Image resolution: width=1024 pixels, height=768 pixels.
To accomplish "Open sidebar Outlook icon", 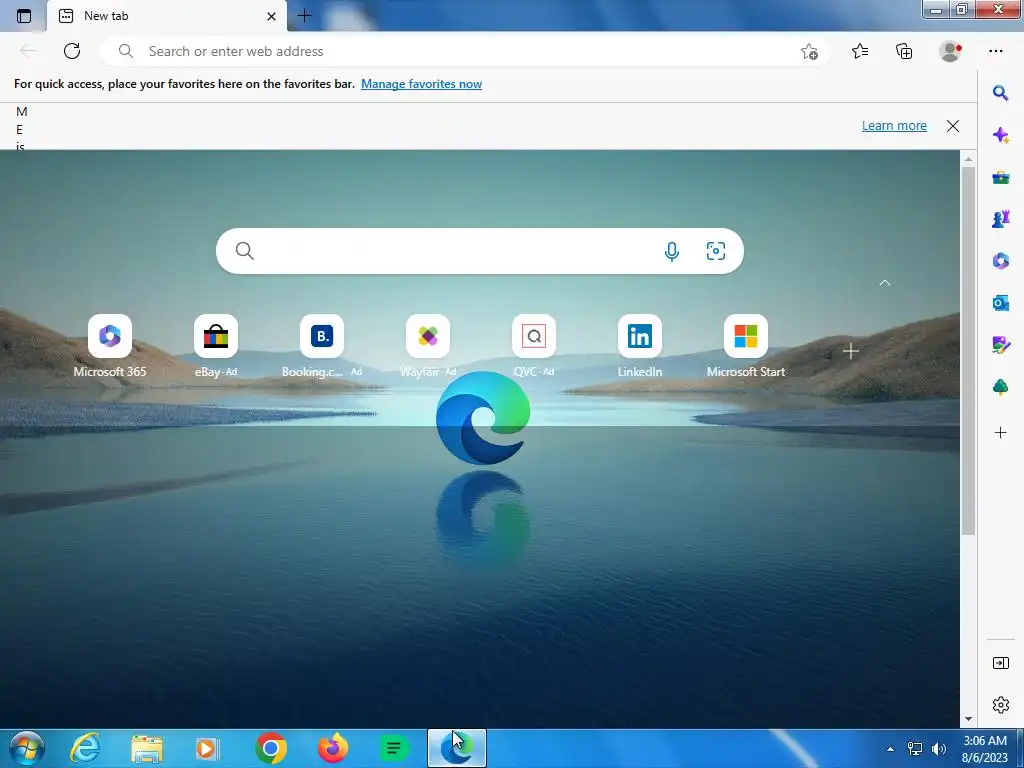I will (x=1000, y=303).
